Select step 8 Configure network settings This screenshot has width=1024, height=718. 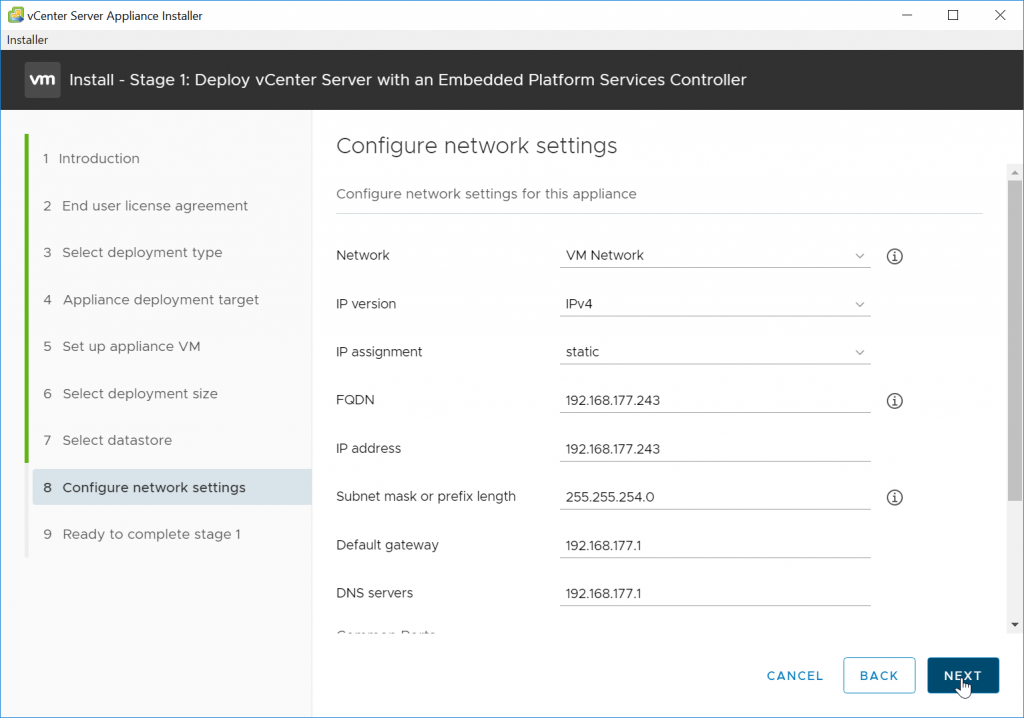click(x=172, y=487)
